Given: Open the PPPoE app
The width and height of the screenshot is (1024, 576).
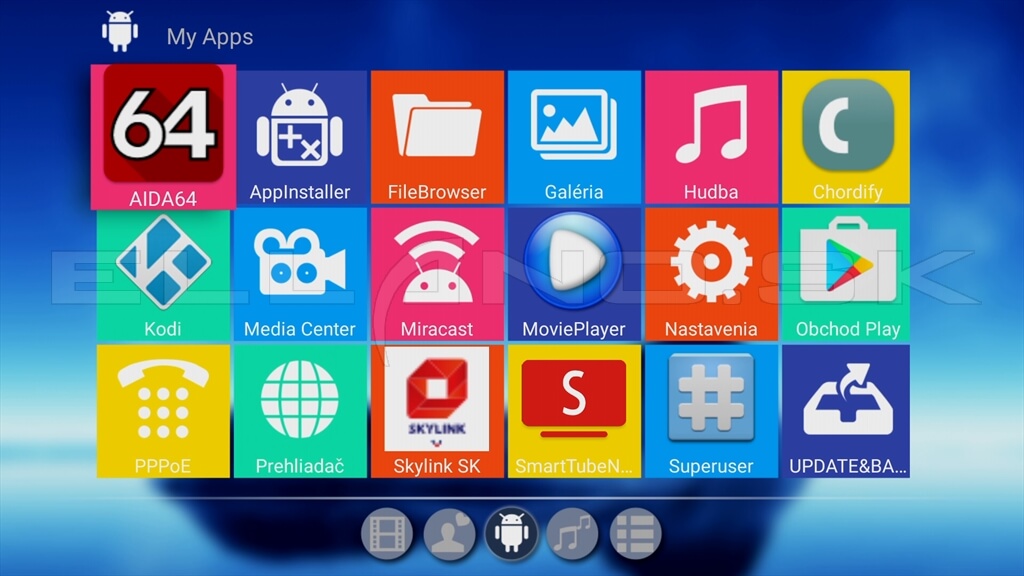Looking at the screenshot, I should coord(163,411).
